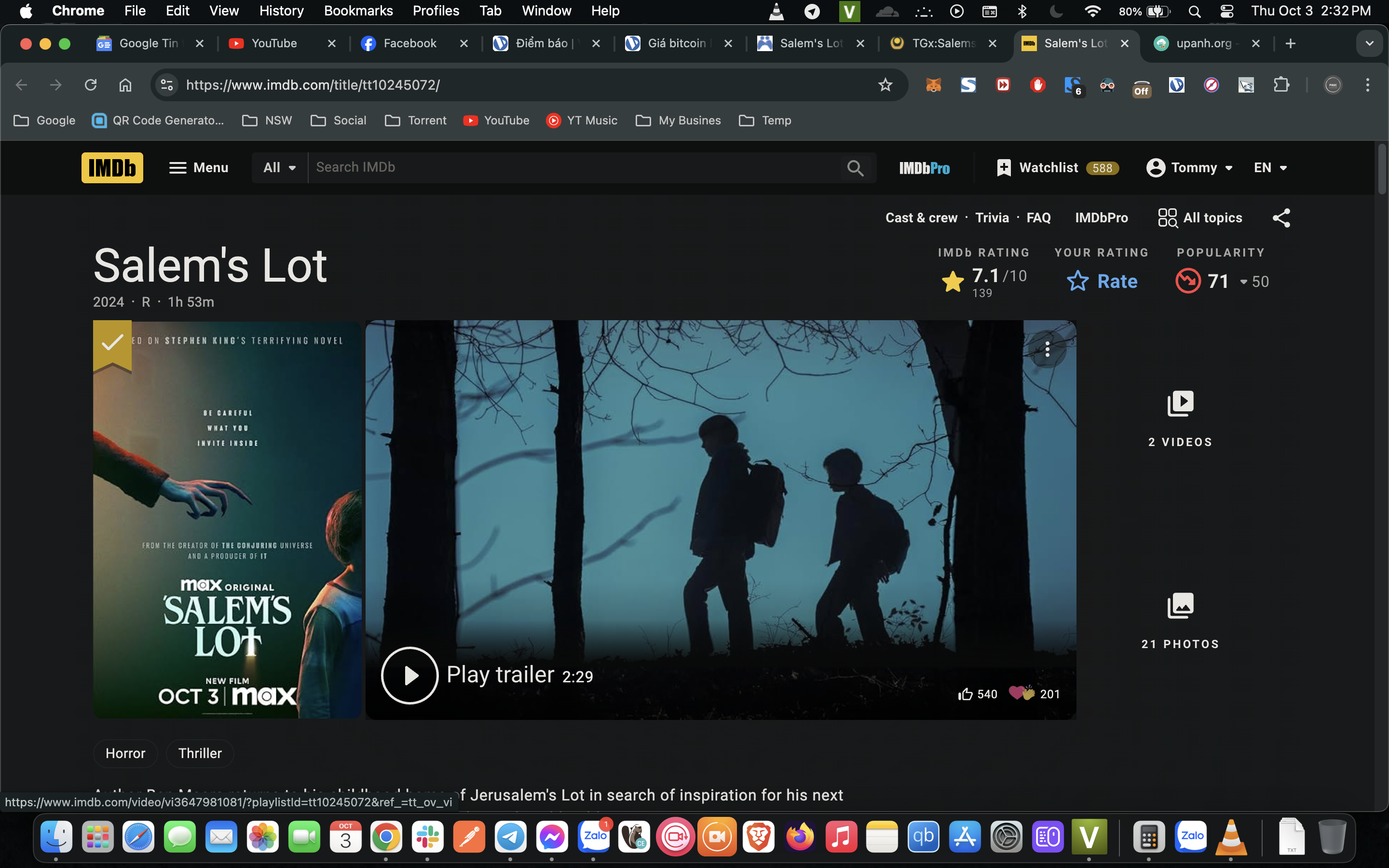Open Telegram from the Dock

point(510,838)
